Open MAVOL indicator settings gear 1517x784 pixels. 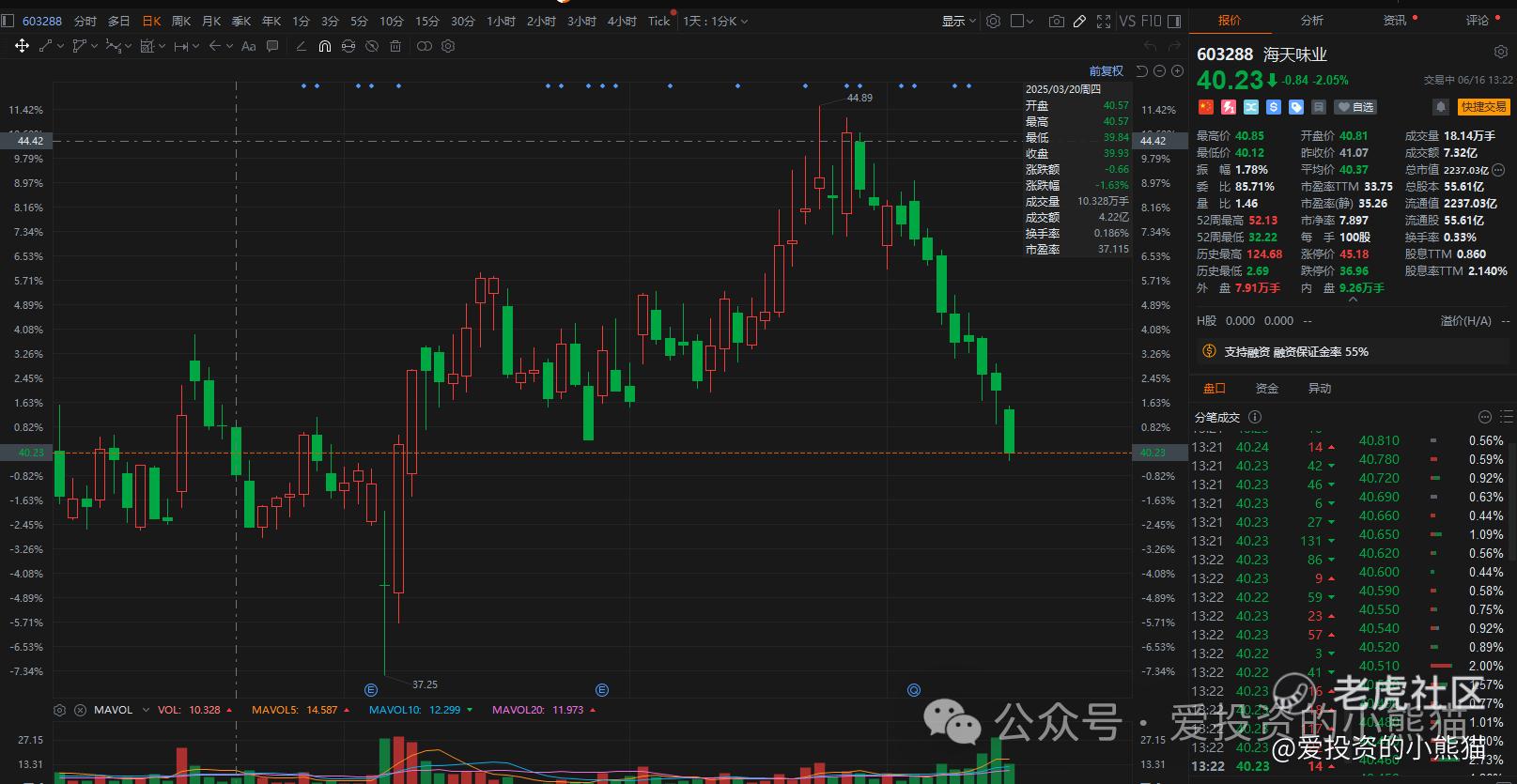click(60, 710)
